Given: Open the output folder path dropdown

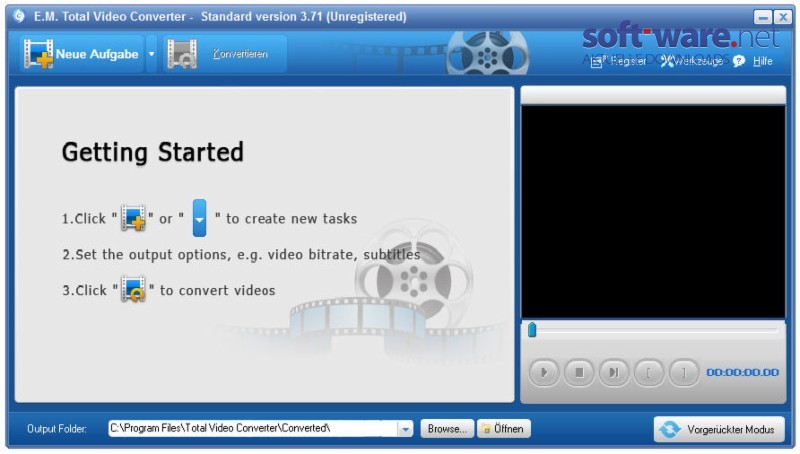Looking at the screenshot, I should [406, 429].
